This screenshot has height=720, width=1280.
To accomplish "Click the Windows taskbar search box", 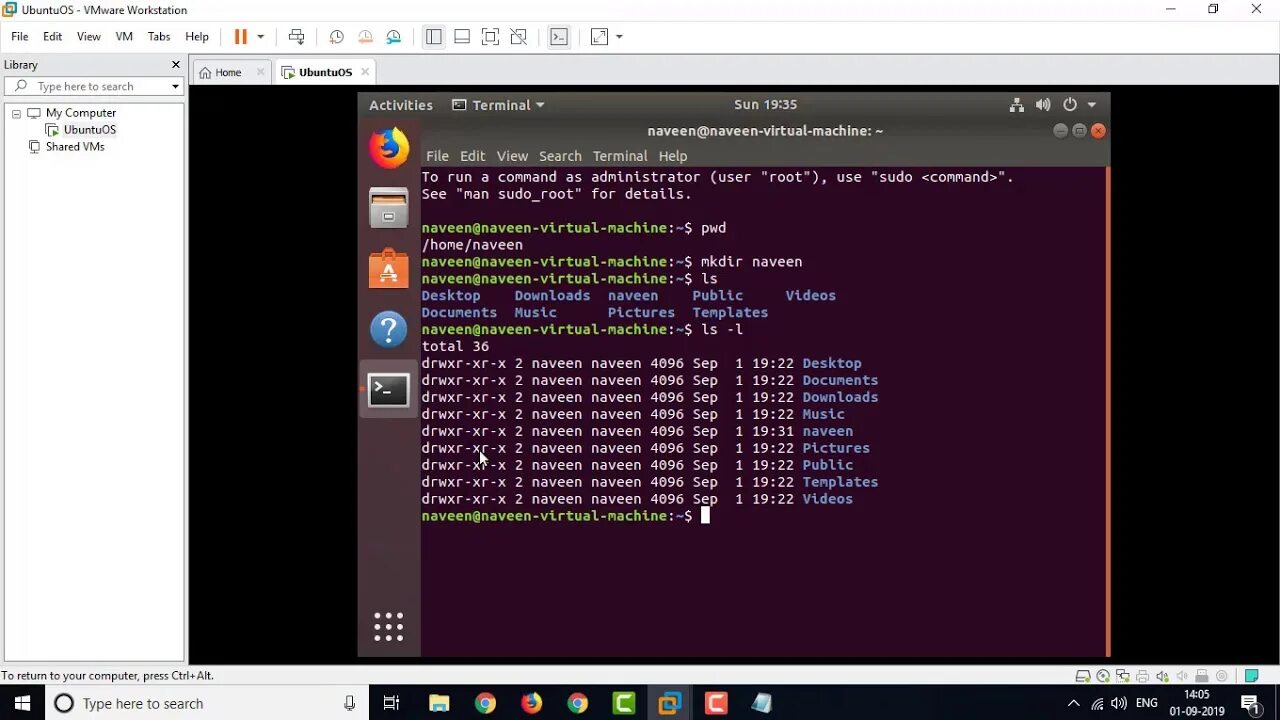I will tap(207, 703).
